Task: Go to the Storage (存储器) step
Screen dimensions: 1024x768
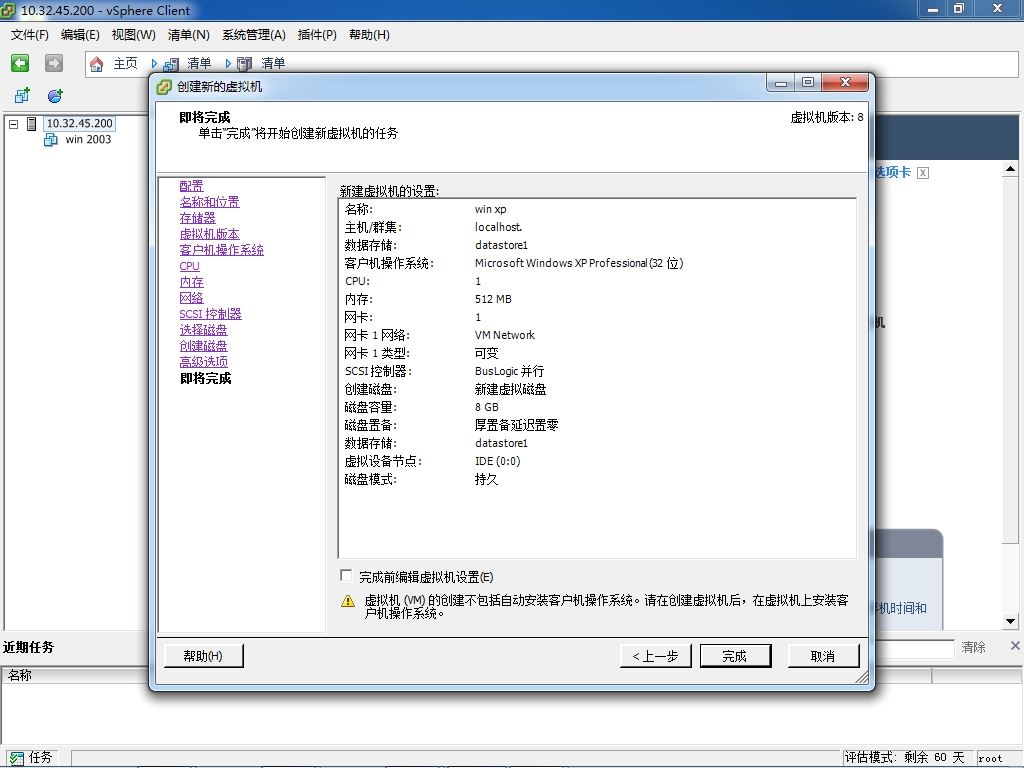Action: [197, 218]
